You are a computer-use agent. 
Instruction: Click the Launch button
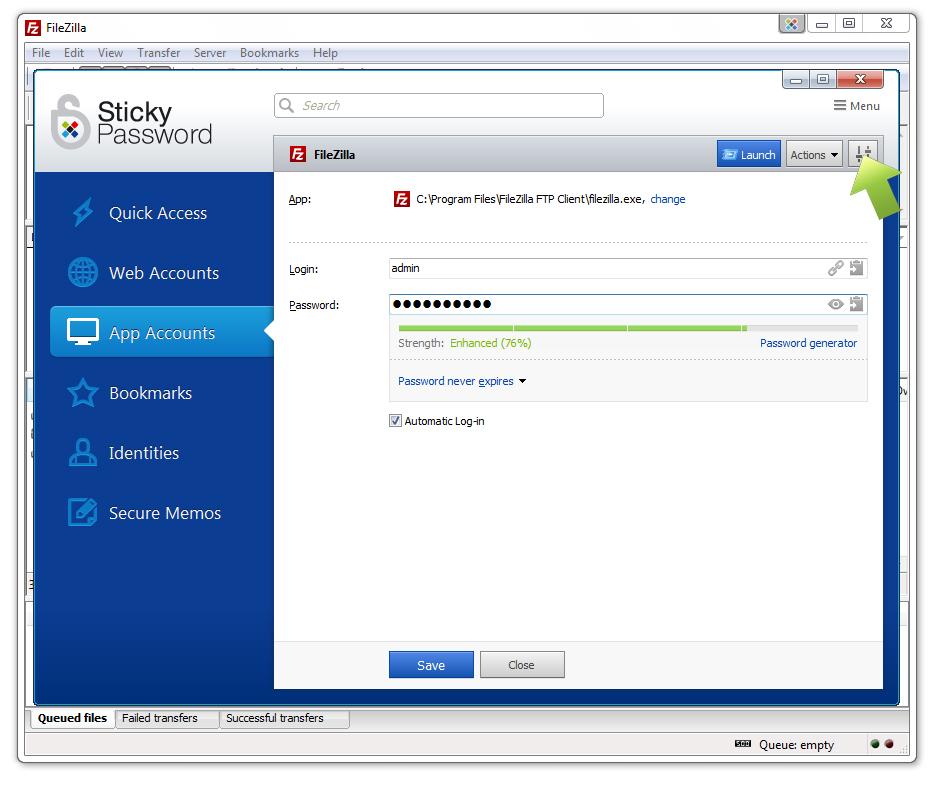point(748,154)
